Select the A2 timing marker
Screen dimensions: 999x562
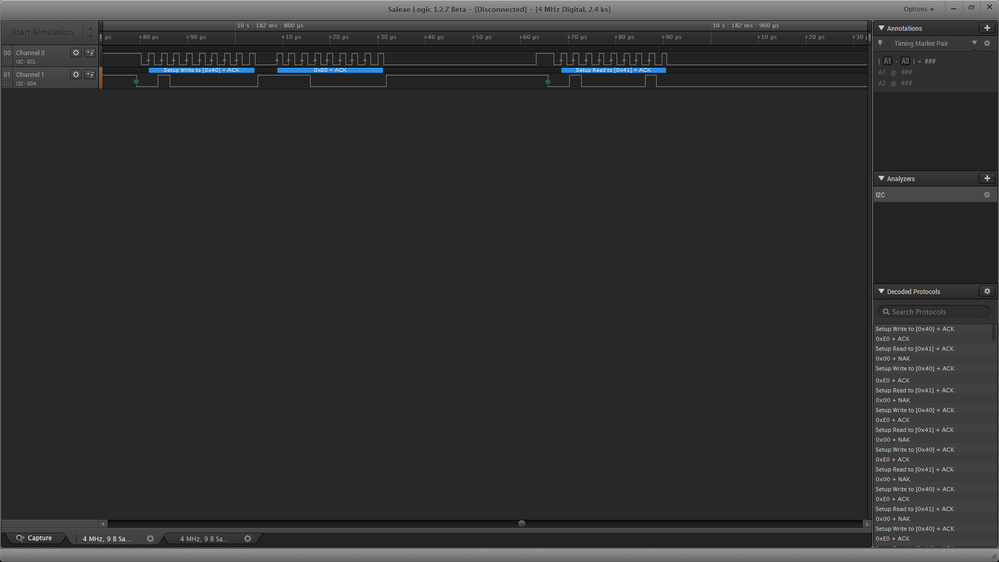click(905, 61)
